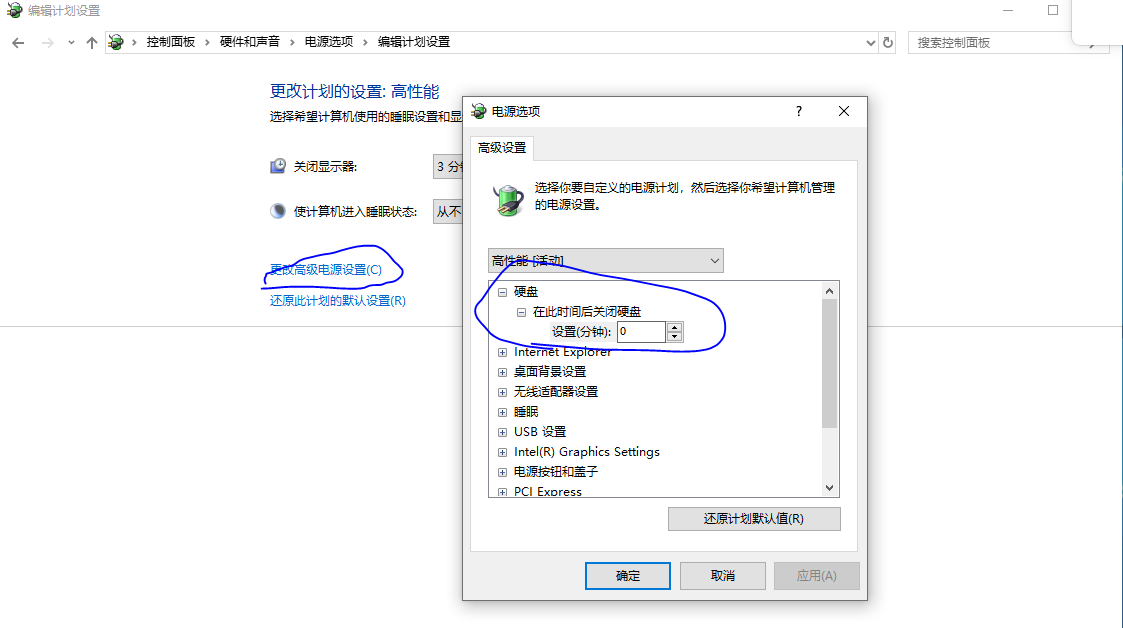
Task: Refresh the control panel address bar
Action: coord(887,43)
